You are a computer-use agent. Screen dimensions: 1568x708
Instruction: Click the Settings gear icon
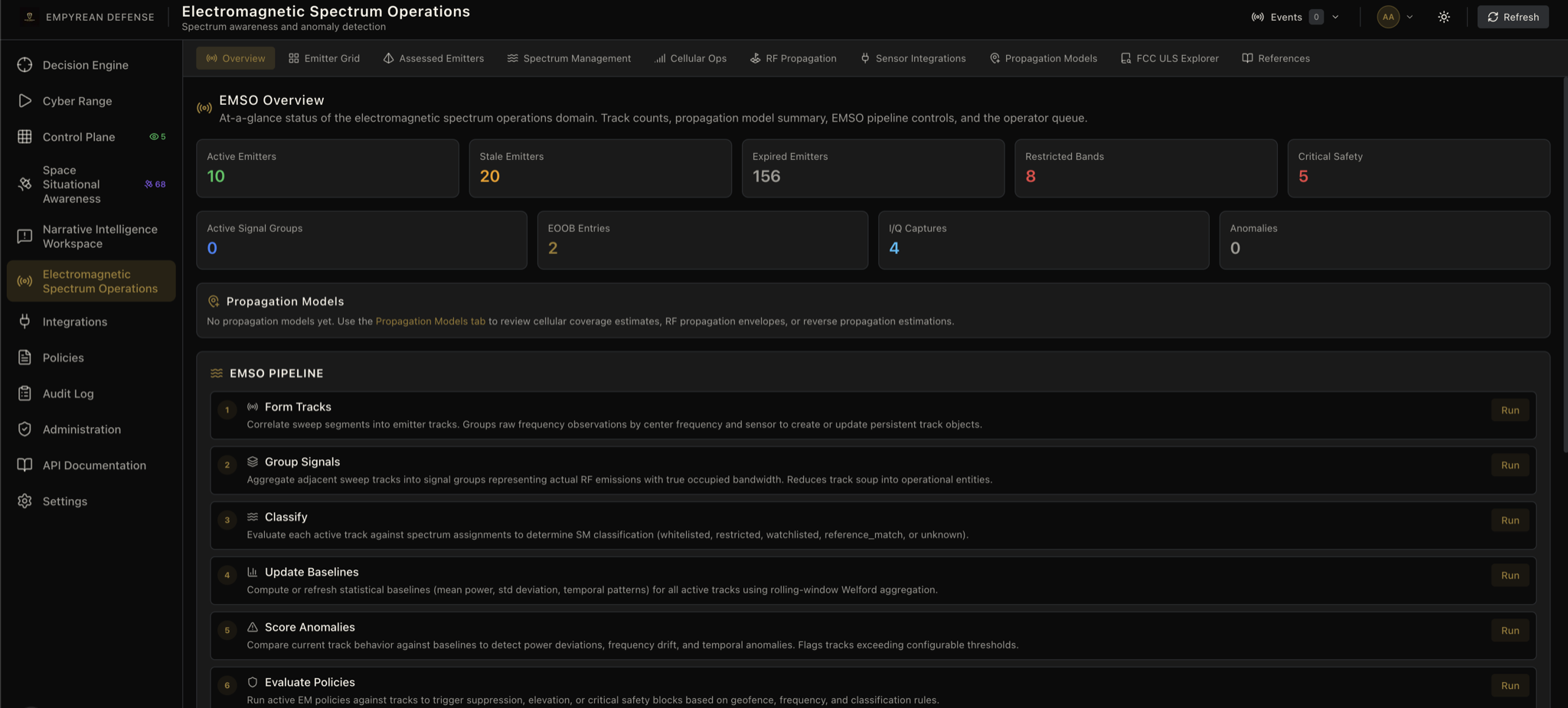coord(24,501)
